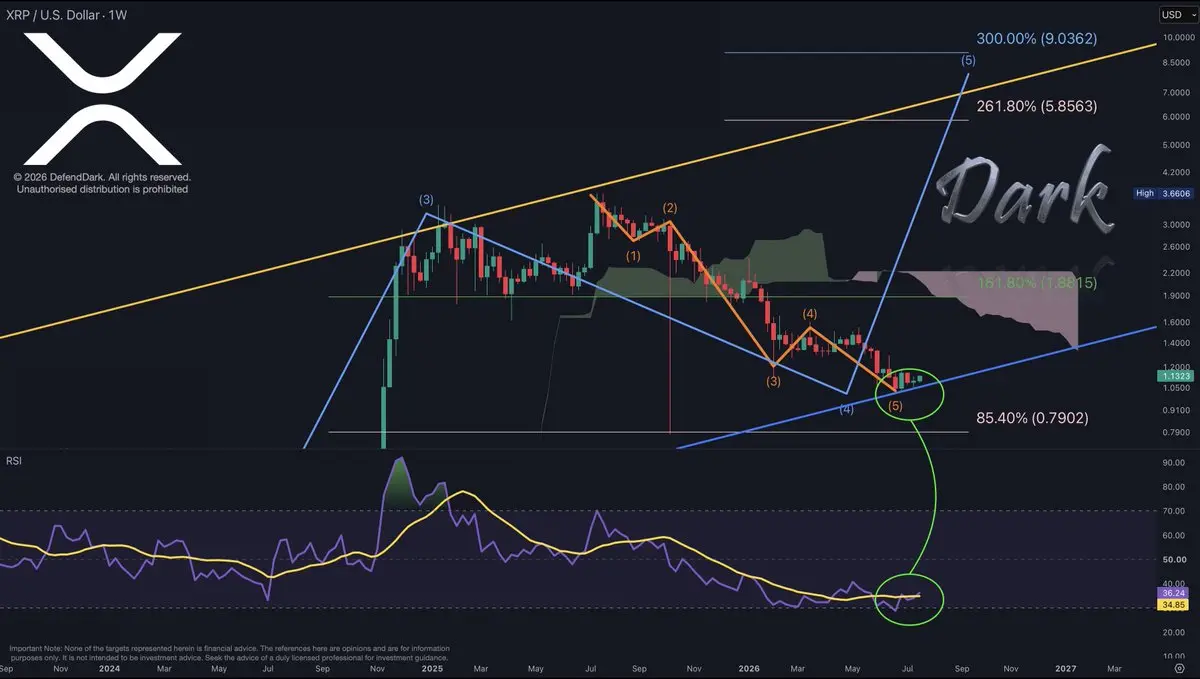This screenshot has height=679, width=1200.
Task: Click the 2.6000 price axis label
Action: point(1174,247)
